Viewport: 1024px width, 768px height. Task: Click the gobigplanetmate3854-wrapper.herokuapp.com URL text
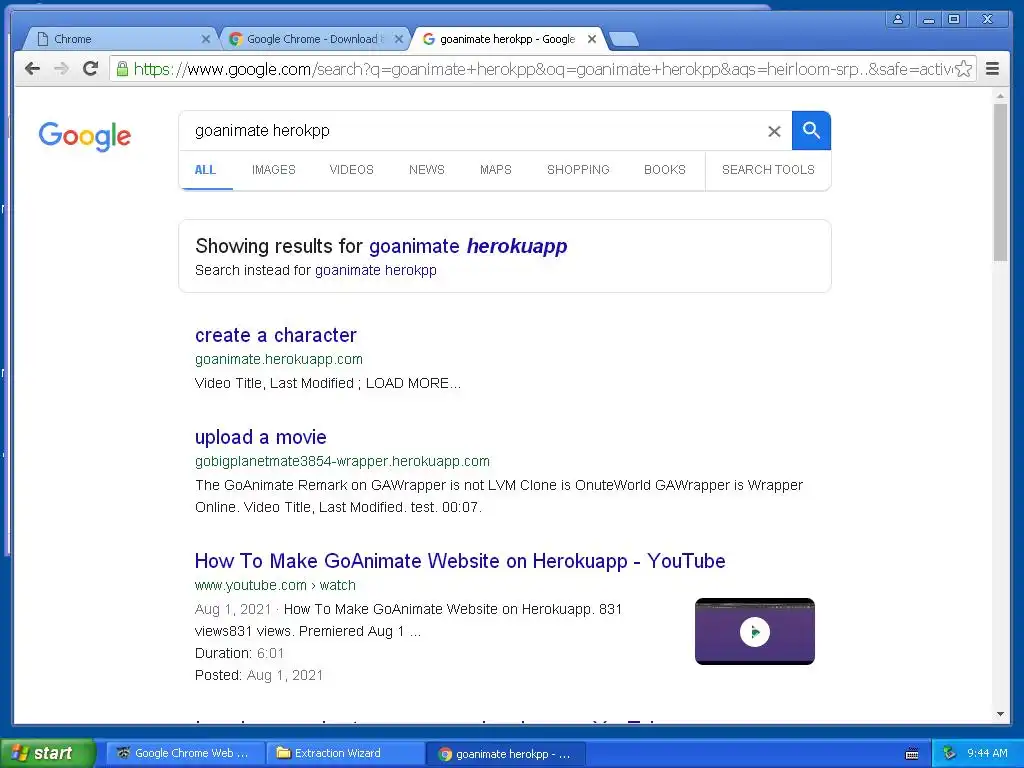coord(342,461)
